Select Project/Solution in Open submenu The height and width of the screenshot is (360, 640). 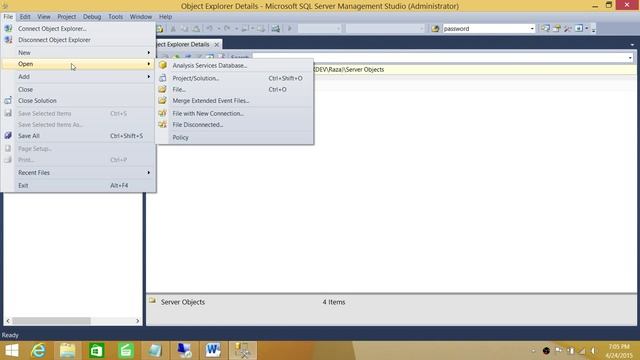tap(235, 78)
